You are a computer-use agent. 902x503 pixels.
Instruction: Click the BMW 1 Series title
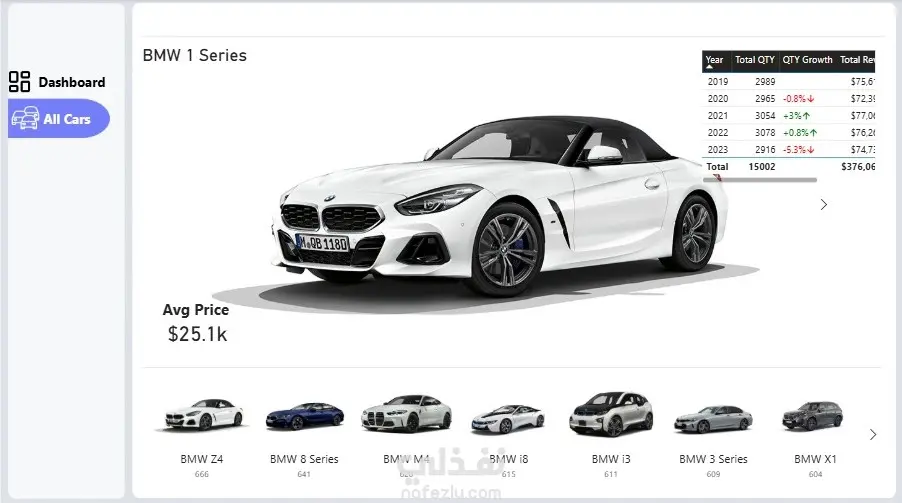coord(194,55)
